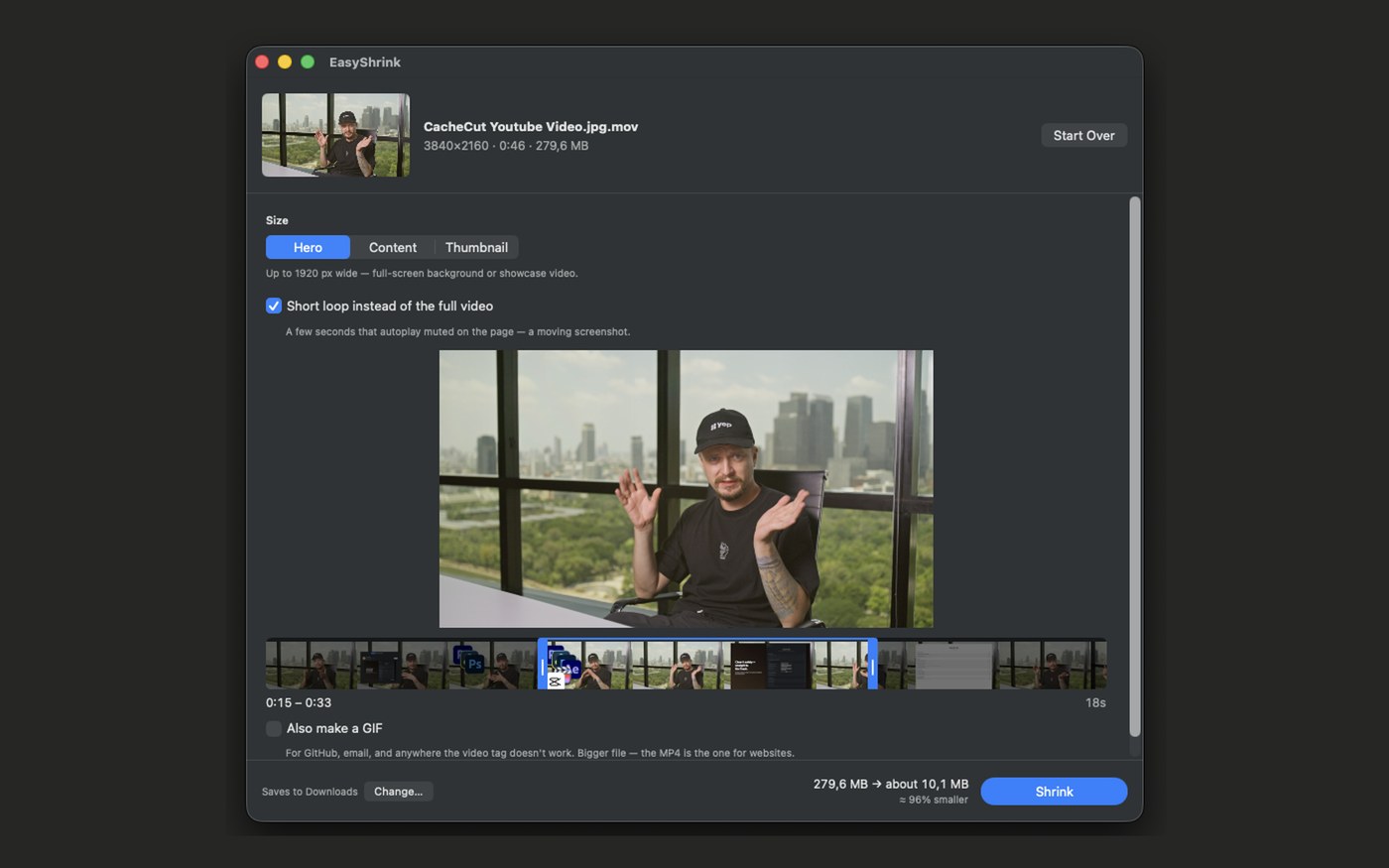Select the Hero size tab

tap(308, 247)
